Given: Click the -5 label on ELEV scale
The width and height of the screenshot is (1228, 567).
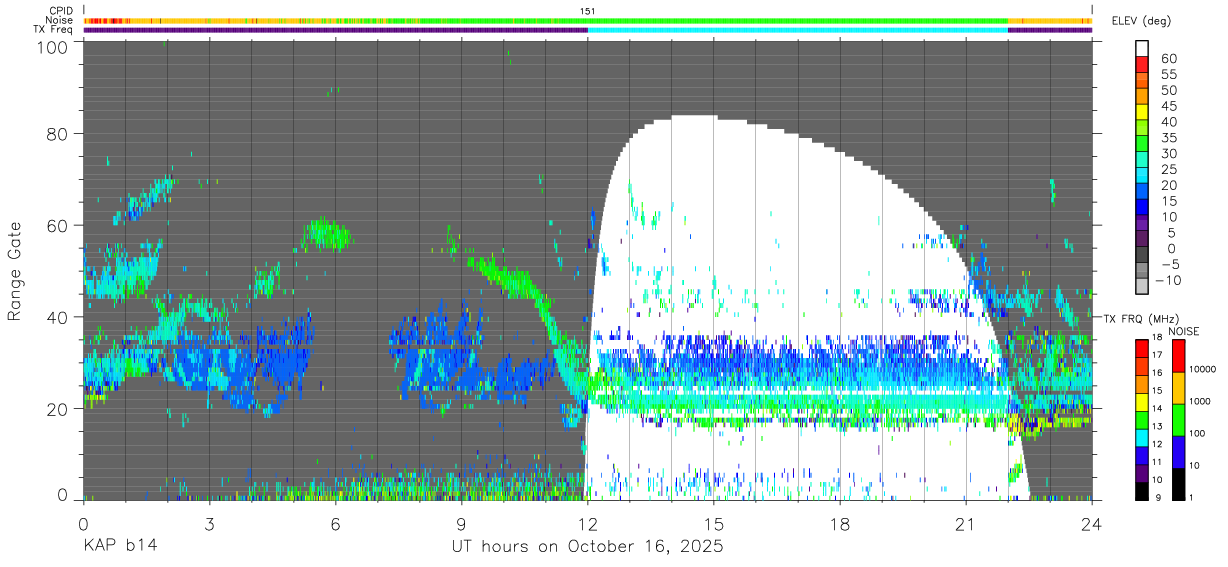Looking at the screenshot, I should pos(1169,264).
